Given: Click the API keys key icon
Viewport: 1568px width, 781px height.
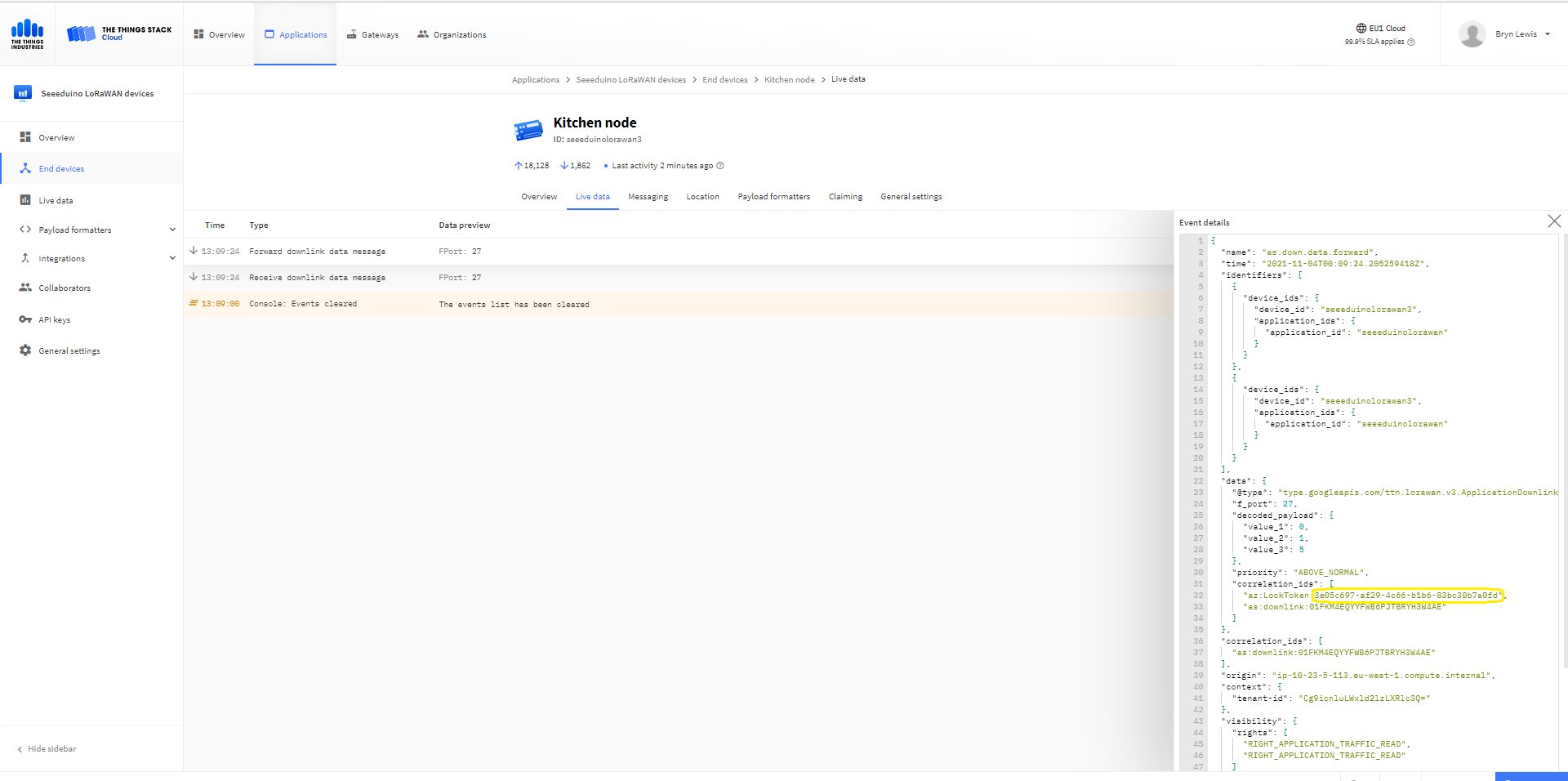Looking at the screenshot, I should coord(25,319).
